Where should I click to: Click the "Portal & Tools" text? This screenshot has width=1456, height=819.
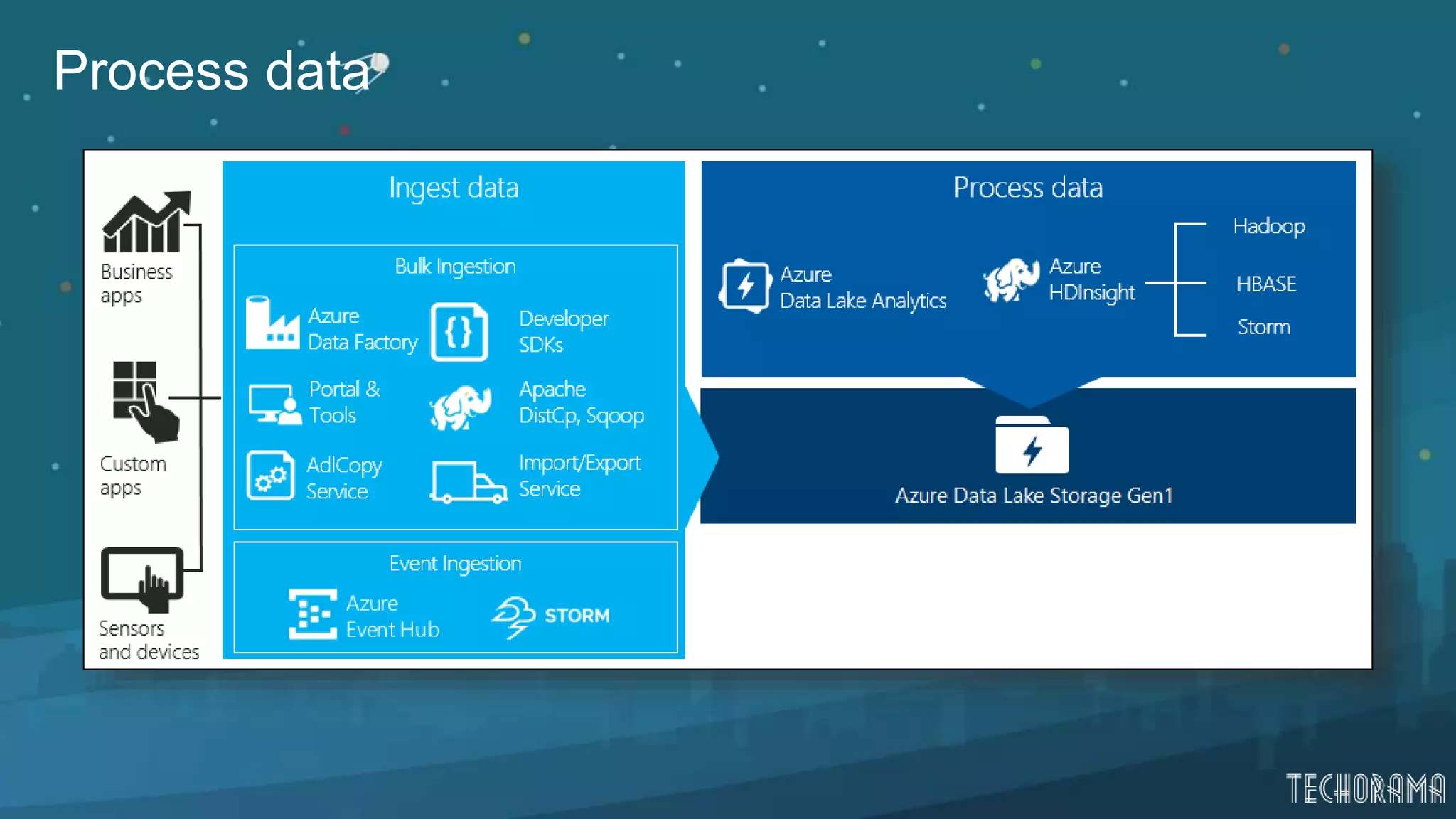[345, 402]
